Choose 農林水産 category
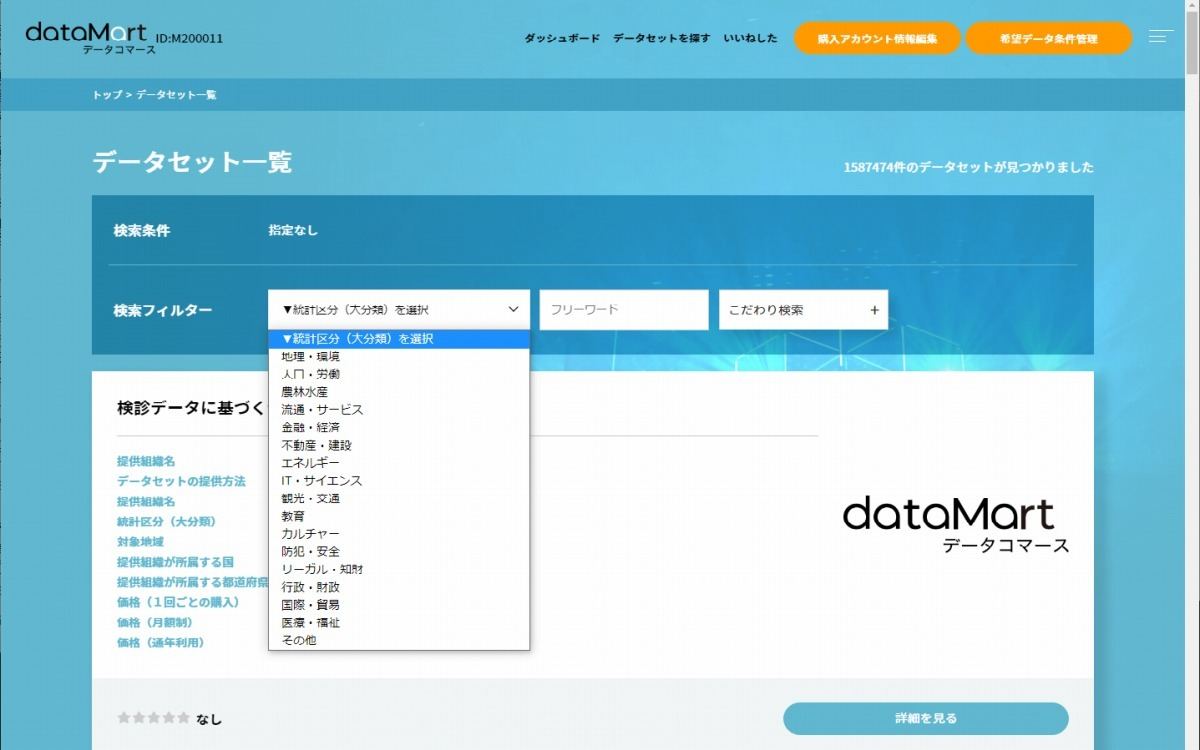Image resolution: width=1200 pixels, height=750 pixels. coord(399,392)
